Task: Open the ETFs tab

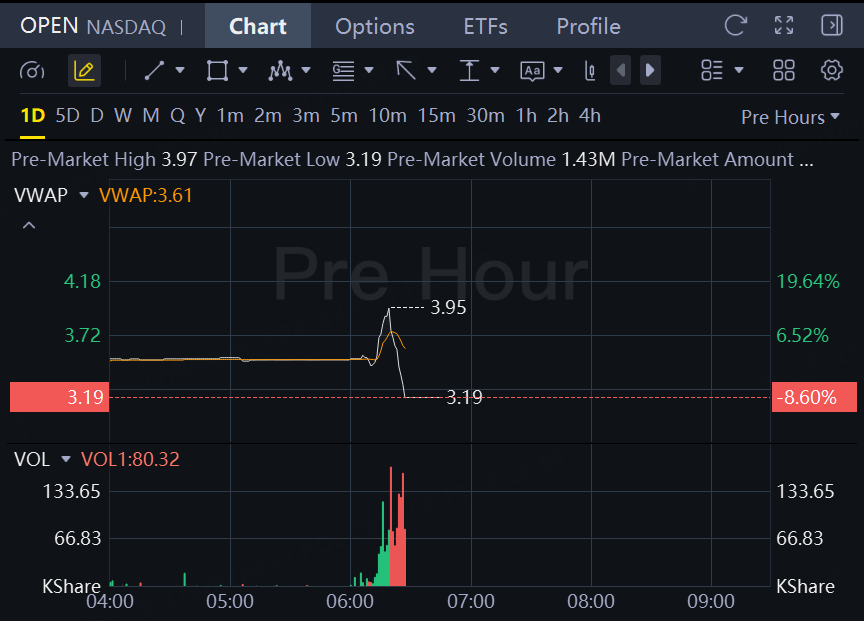Action: 485,26
